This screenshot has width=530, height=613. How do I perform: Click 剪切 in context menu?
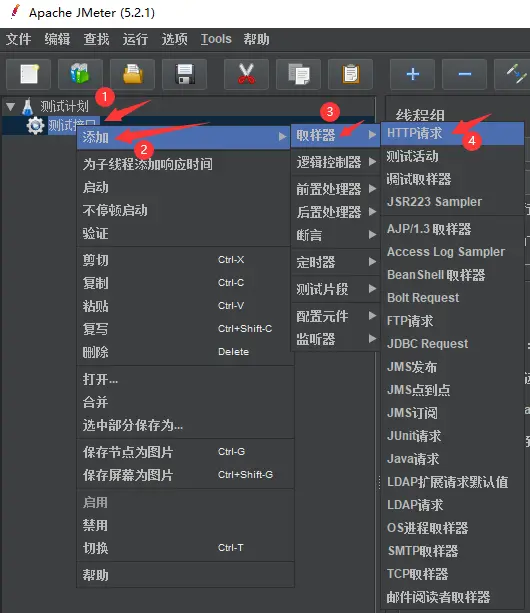click(x=185, y=260)
